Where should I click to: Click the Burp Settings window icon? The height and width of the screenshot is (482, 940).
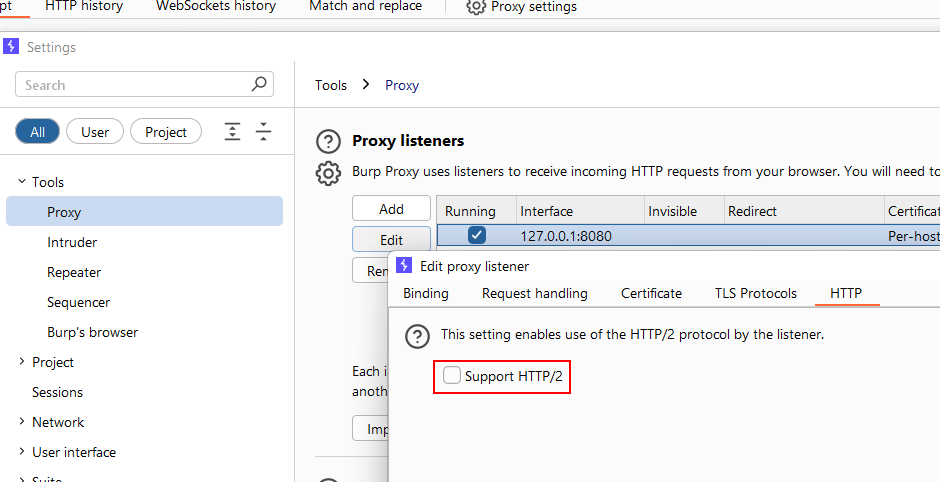(x=11, y=46)
